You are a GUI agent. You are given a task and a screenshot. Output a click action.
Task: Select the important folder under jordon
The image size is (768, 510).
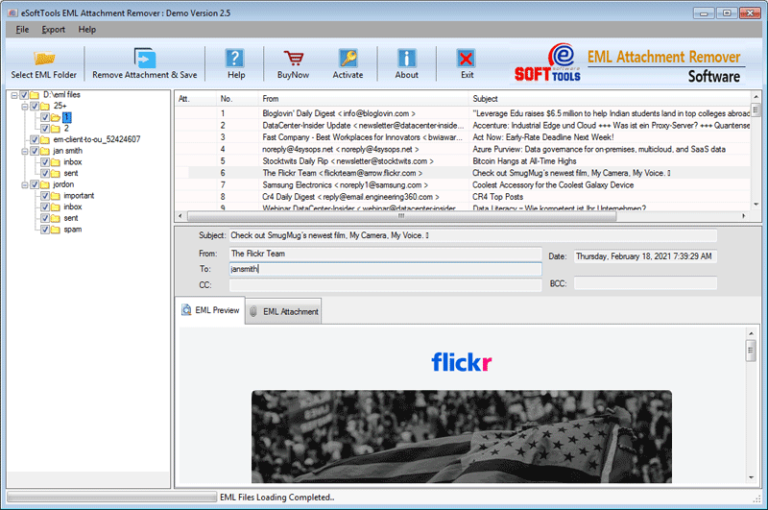(x=78, y=196)
